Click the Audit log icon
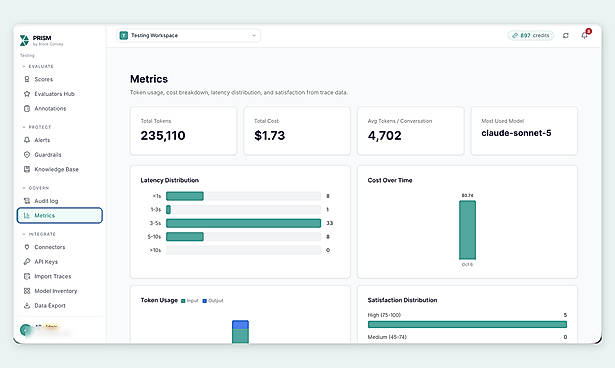The width and height of the screenshot is (615, 368). coord(27,201)
